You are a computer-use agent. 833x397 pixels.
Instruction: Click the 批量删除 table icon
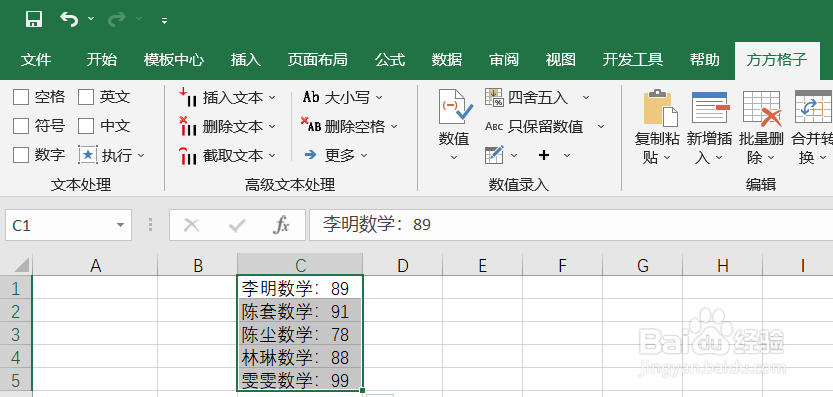762,108
